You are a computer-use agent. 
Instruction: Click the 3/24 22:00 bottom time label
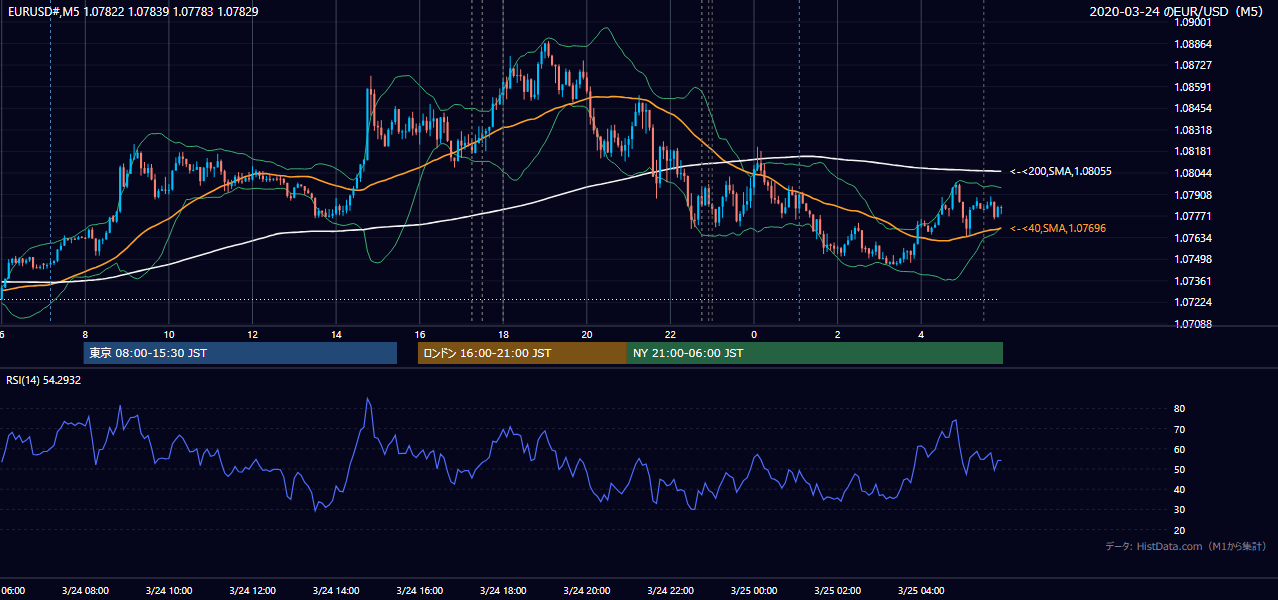point(670,591)
